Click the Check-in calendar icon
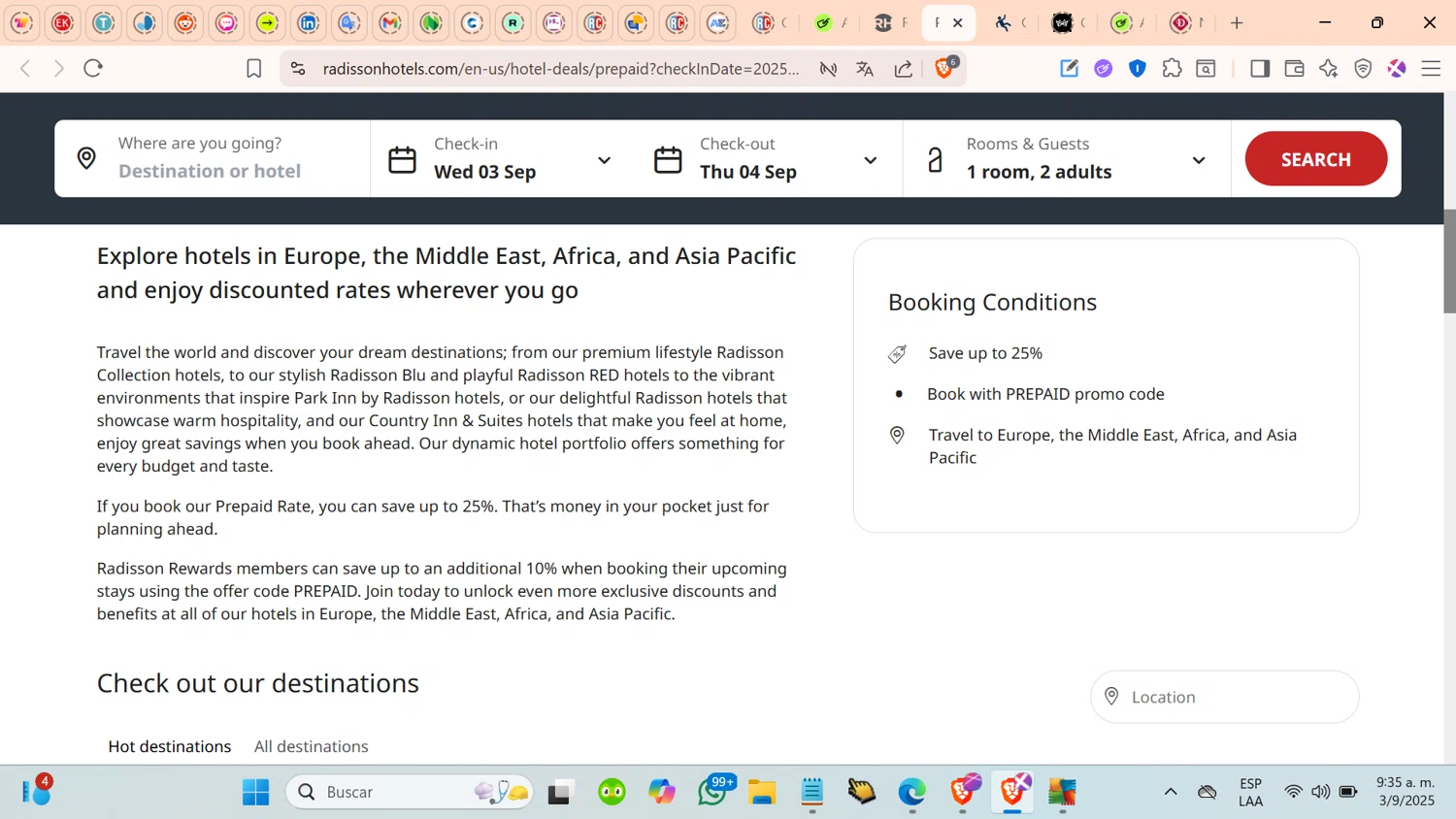 click(402, 159)
